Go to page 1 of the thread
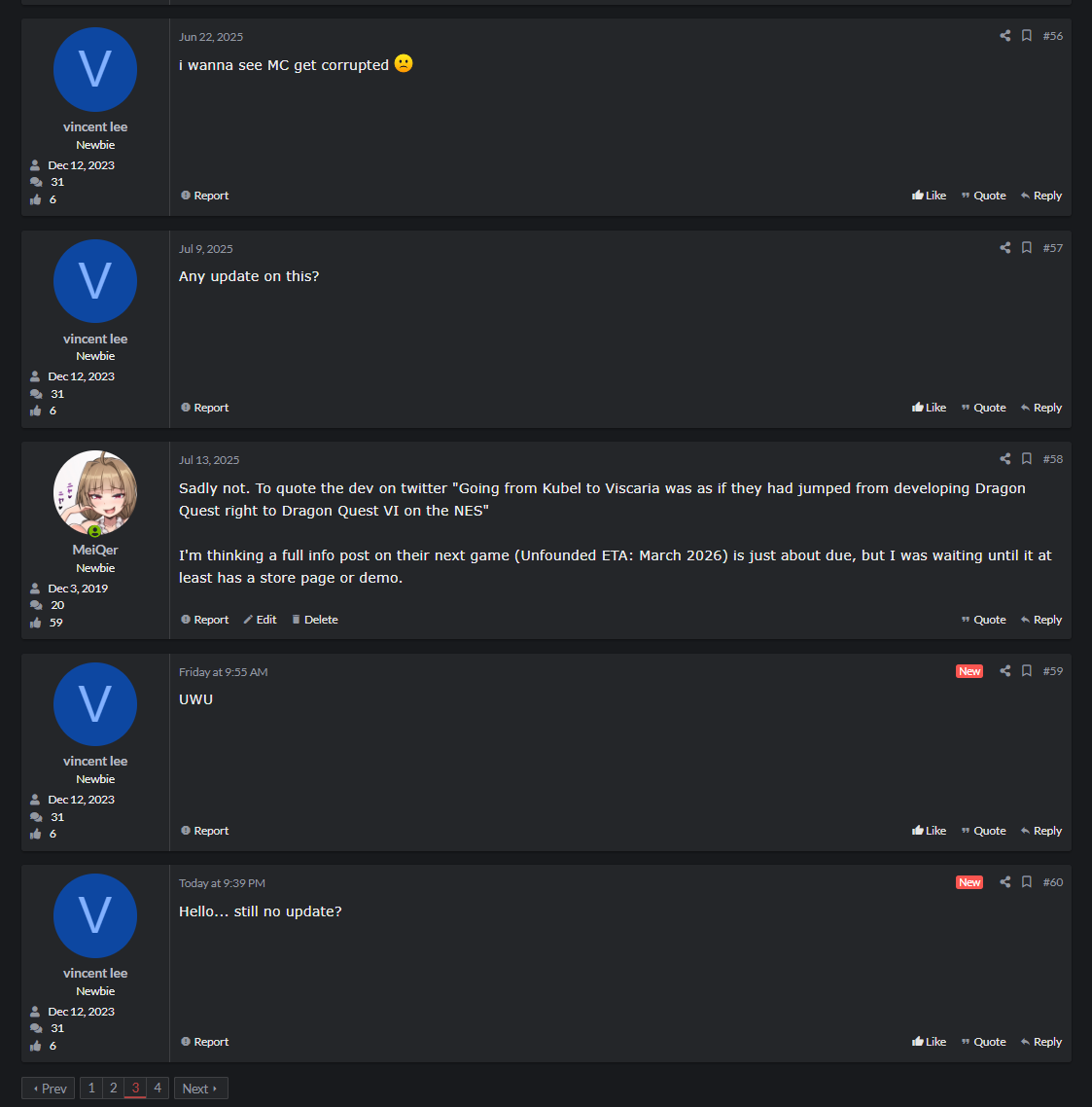The width and height of the screenshot is (1092, 1107). [x=91, y=1088]
